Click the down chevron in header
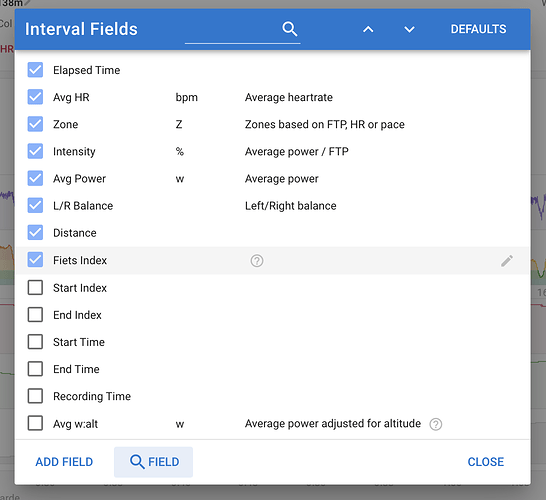The width and height of the screenshot is (546, 500). tap(409, 30)
